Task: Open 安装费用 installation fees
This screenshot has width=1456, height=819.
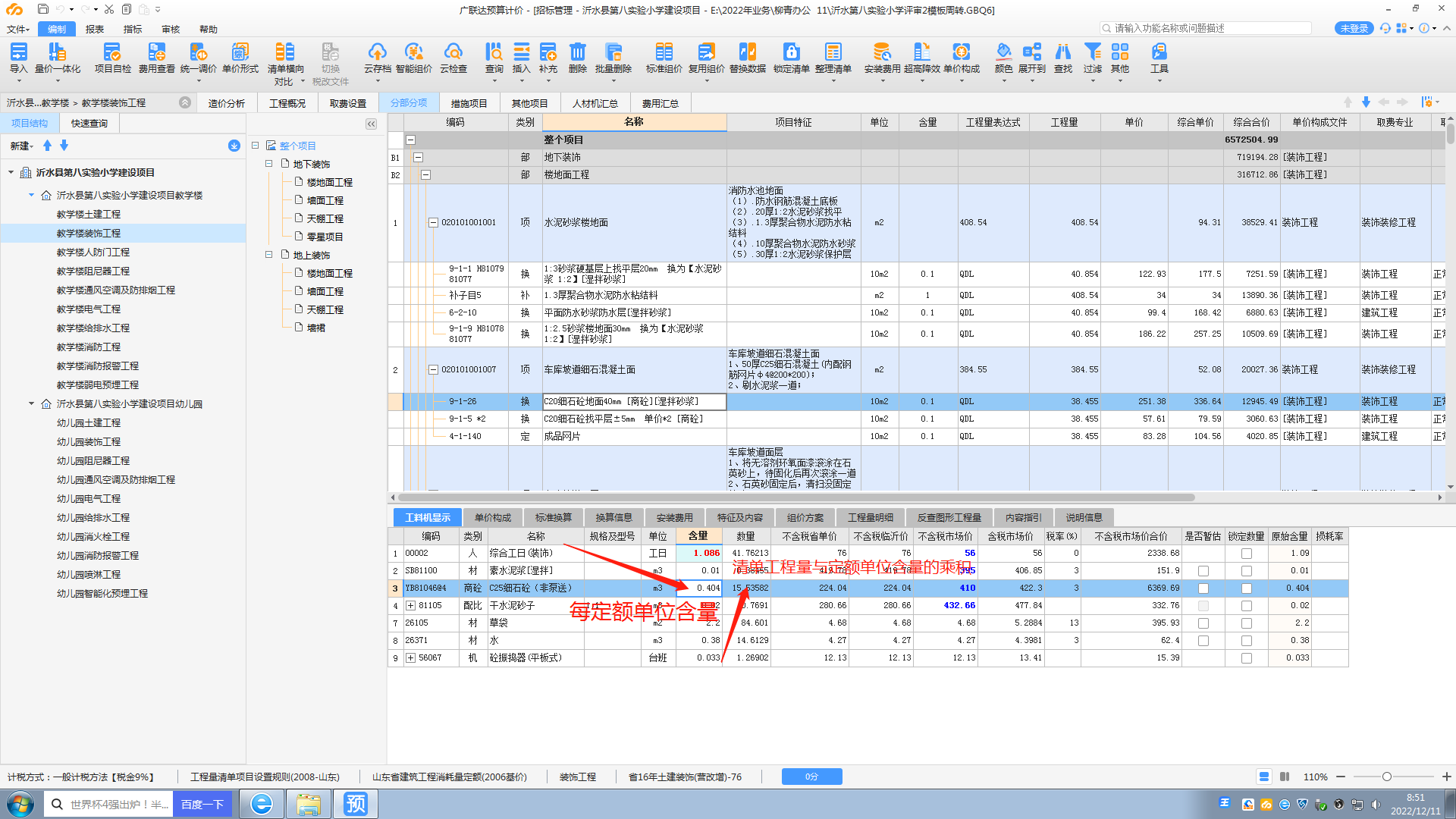Action: coord(882,58)
